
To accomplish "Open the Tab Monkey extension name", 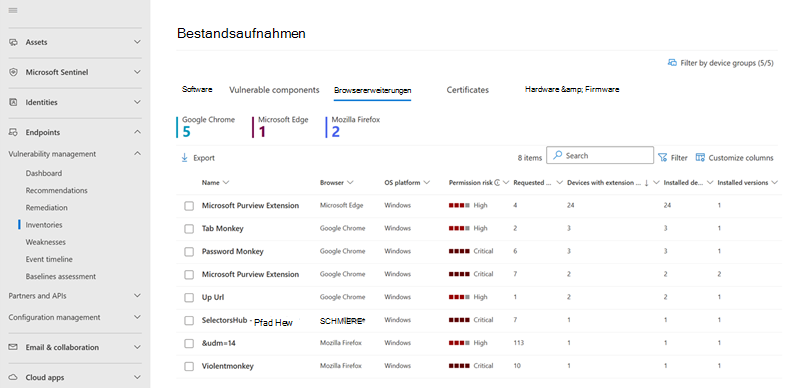I will point(222,229).
